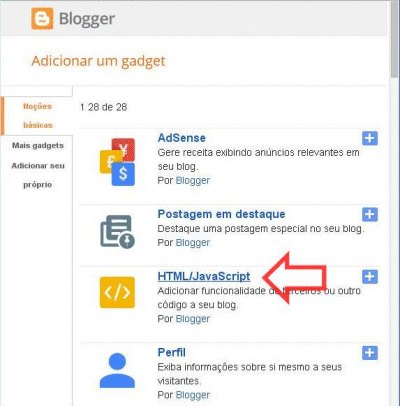Add Postagem em destaque using plus icon
The image size is (400, 406).
coord(370,214)
